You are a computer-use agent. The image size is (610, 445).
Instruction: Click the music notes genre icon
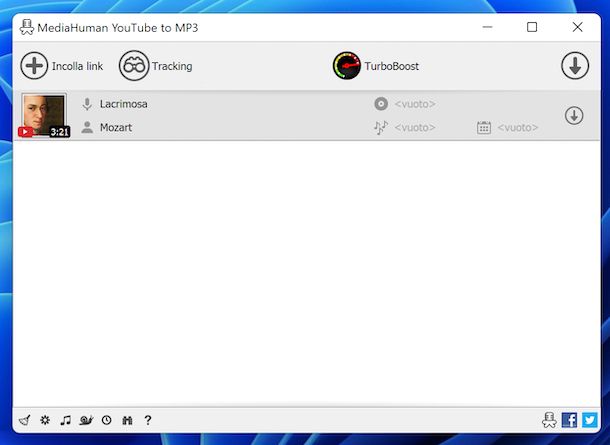(x=381, y=128)
